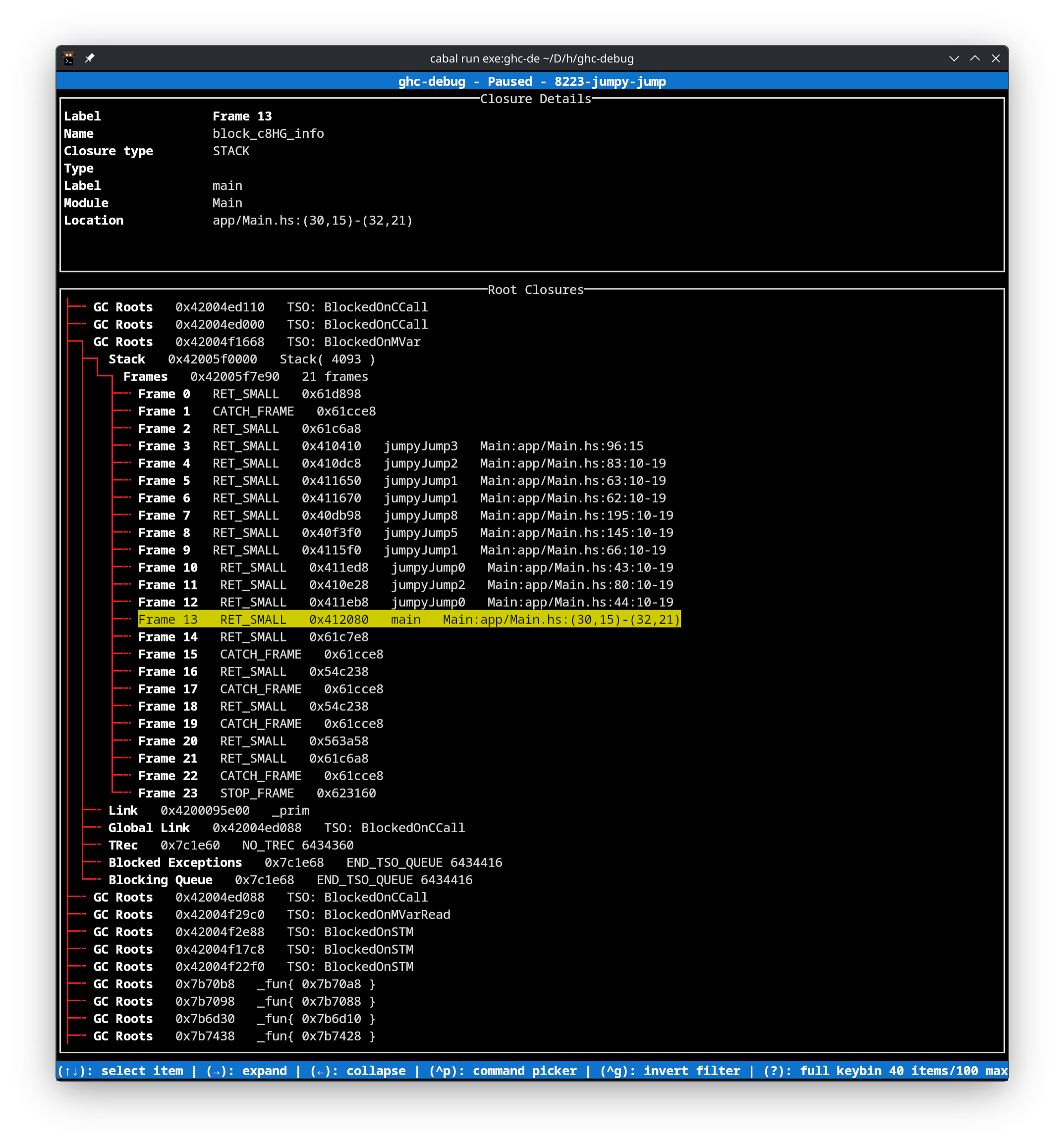Click the Root Closures panel title
Screen dimensions: 1064x1147
[x=535, y=289]
